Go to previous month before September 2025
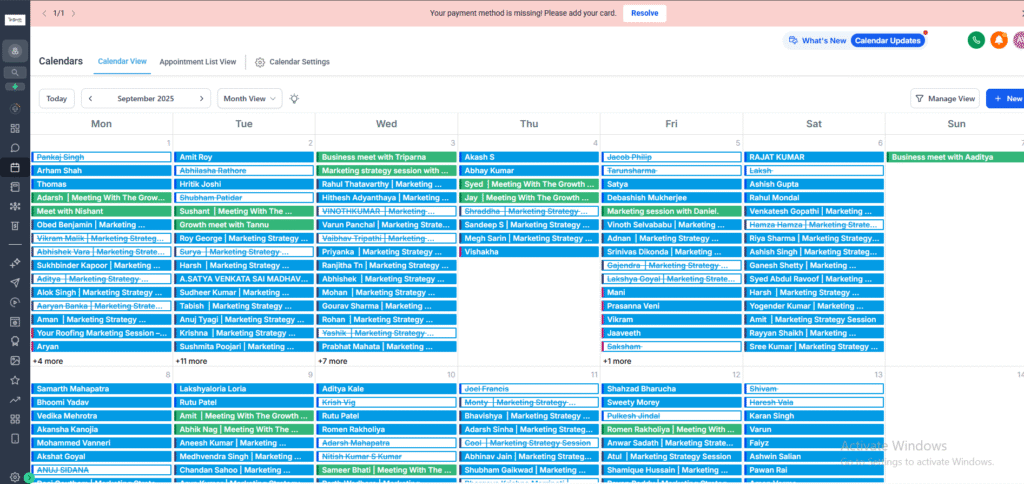Viewport: 1024px width, 484px height. tap(90, 98)
